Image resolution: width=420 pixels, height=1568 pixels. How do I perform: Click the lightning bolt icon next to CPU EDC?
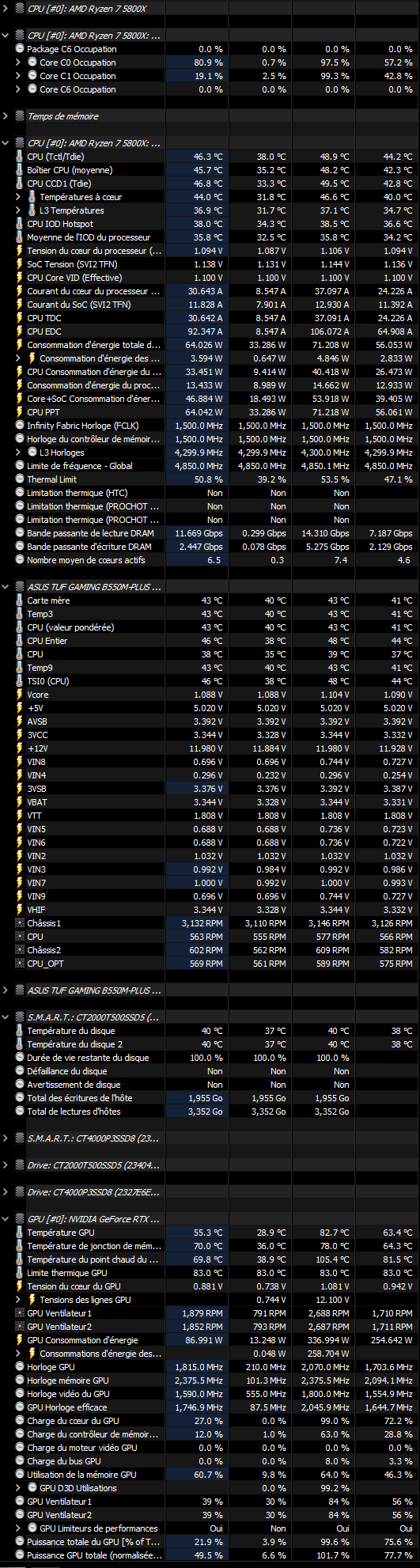point(20,331)
